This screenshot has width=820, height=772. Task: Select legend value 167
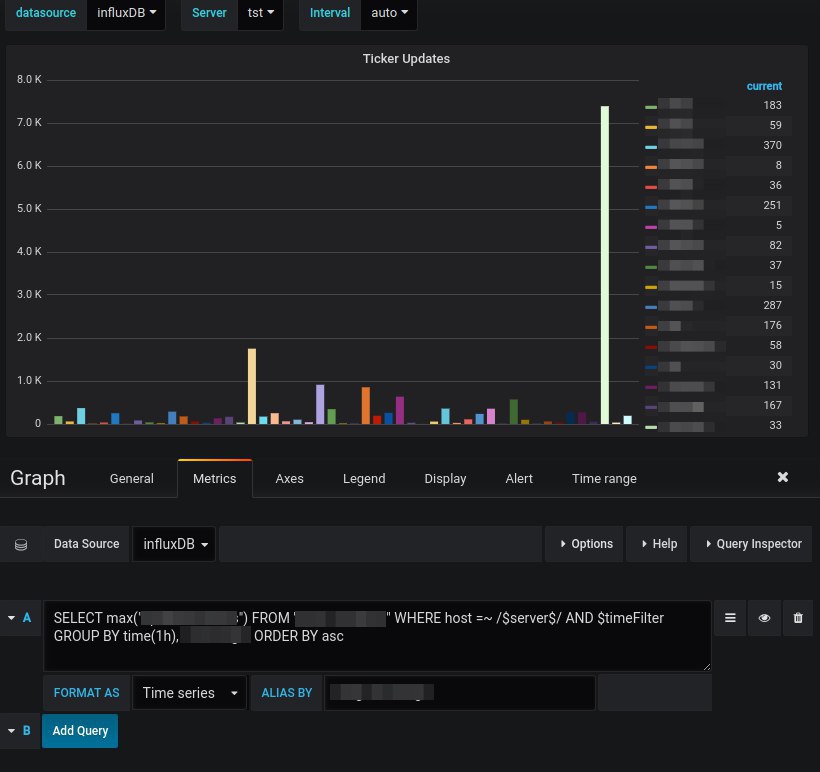click(x=772, y=405)
